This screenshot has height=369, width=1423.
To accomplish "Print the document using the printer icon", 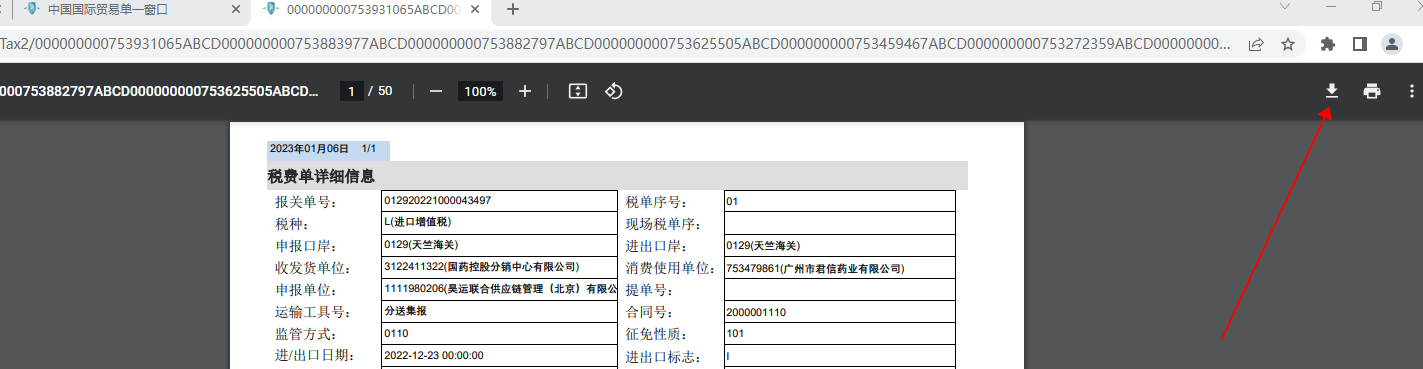I will coord(1372,91).
